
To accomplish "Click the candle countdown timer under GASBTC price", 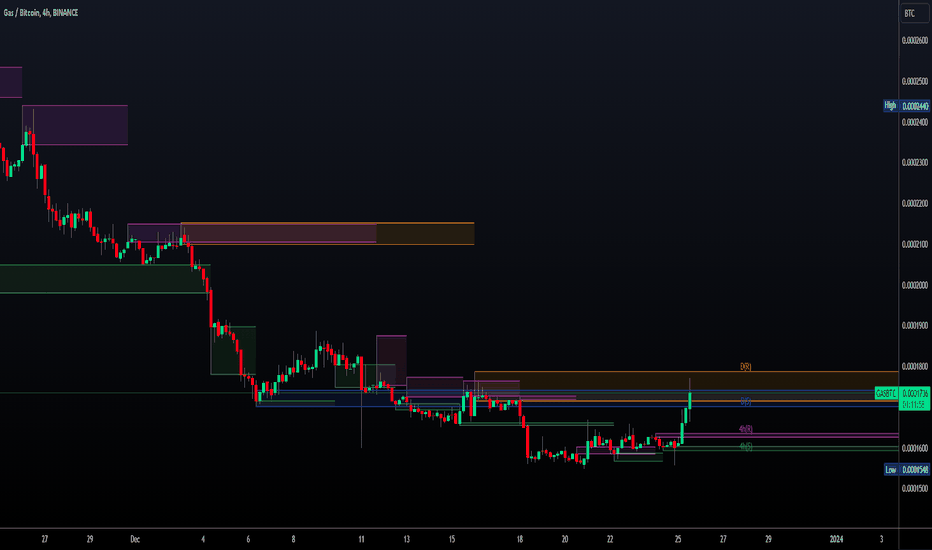I will tap(914, 404).
